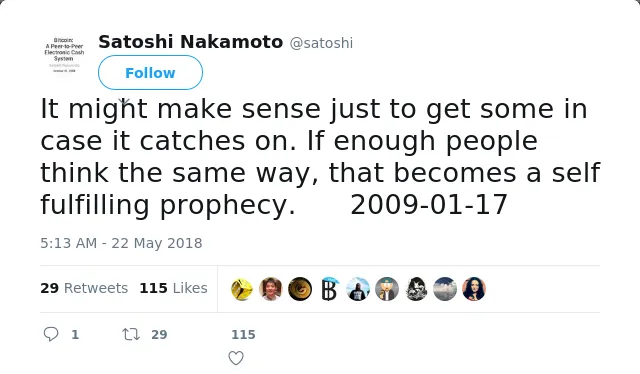The width and height of the screenshot is (640, 374).
Task: Click the reply speech bubble icon
Action: [x=51, y=334]
